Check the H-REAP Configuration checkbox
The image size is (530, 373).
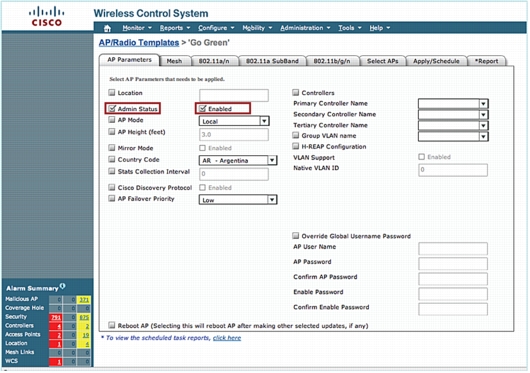(x=295, y=146)
